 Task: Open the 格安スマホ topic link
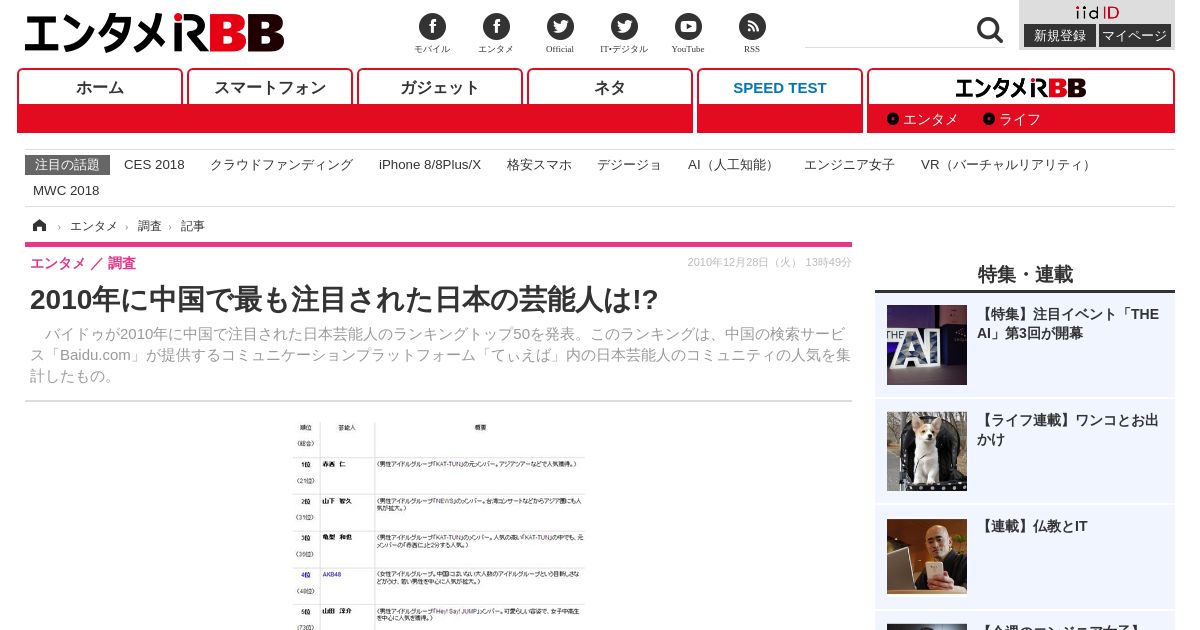[x=539, y=164]
